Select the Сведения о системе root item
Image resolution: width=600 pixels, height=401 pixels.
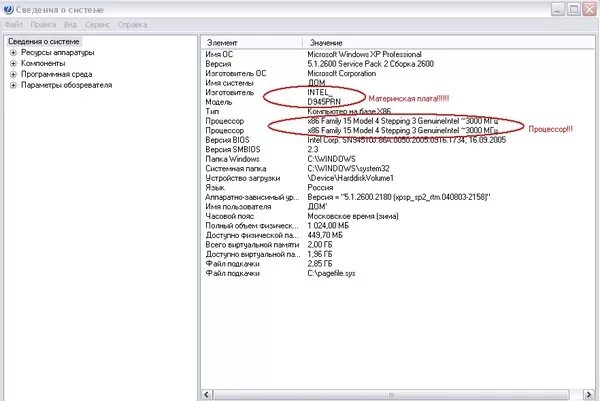coord(44,41)
